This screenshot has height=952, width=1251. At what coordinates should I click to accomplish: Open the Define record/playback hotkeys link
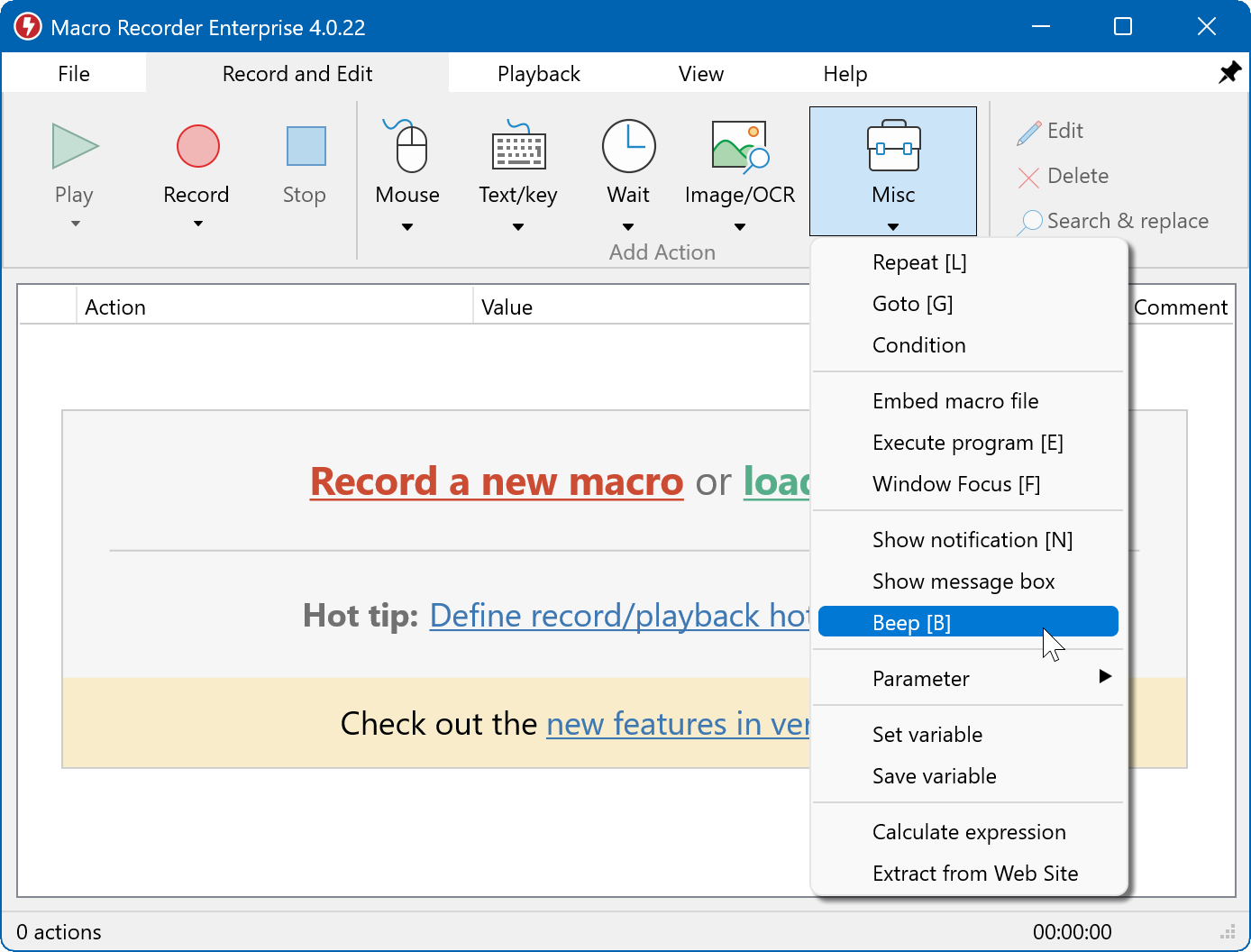619,616
